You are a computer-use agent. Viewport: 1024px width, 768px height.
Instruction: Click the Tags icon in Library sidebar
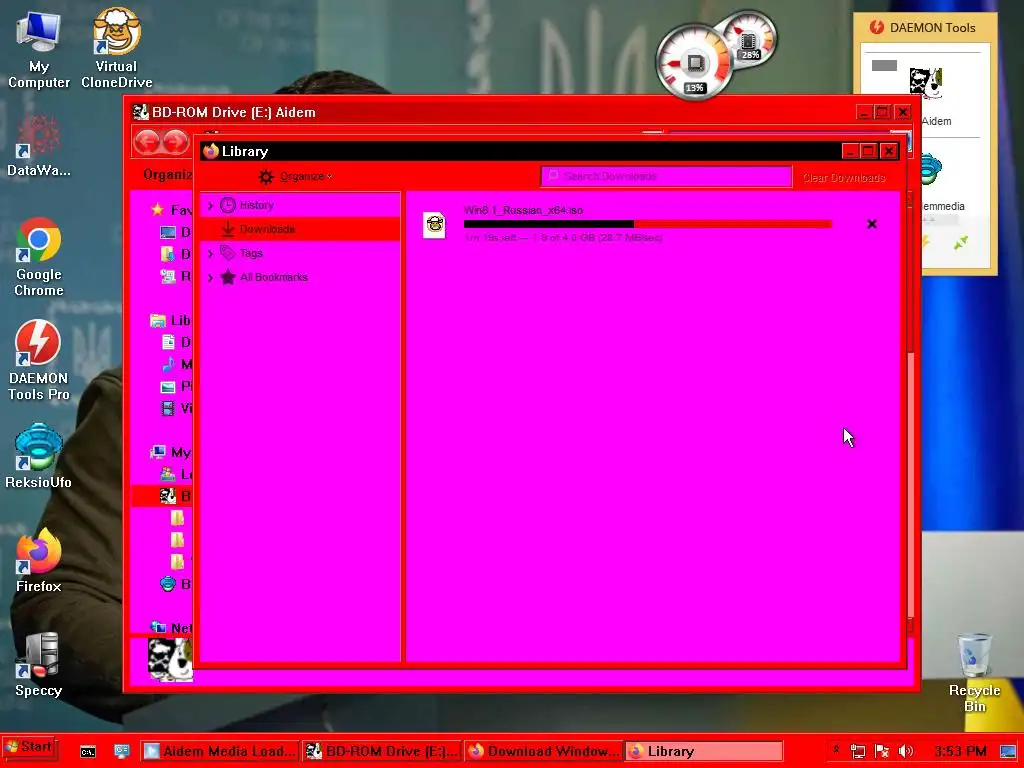227,253
